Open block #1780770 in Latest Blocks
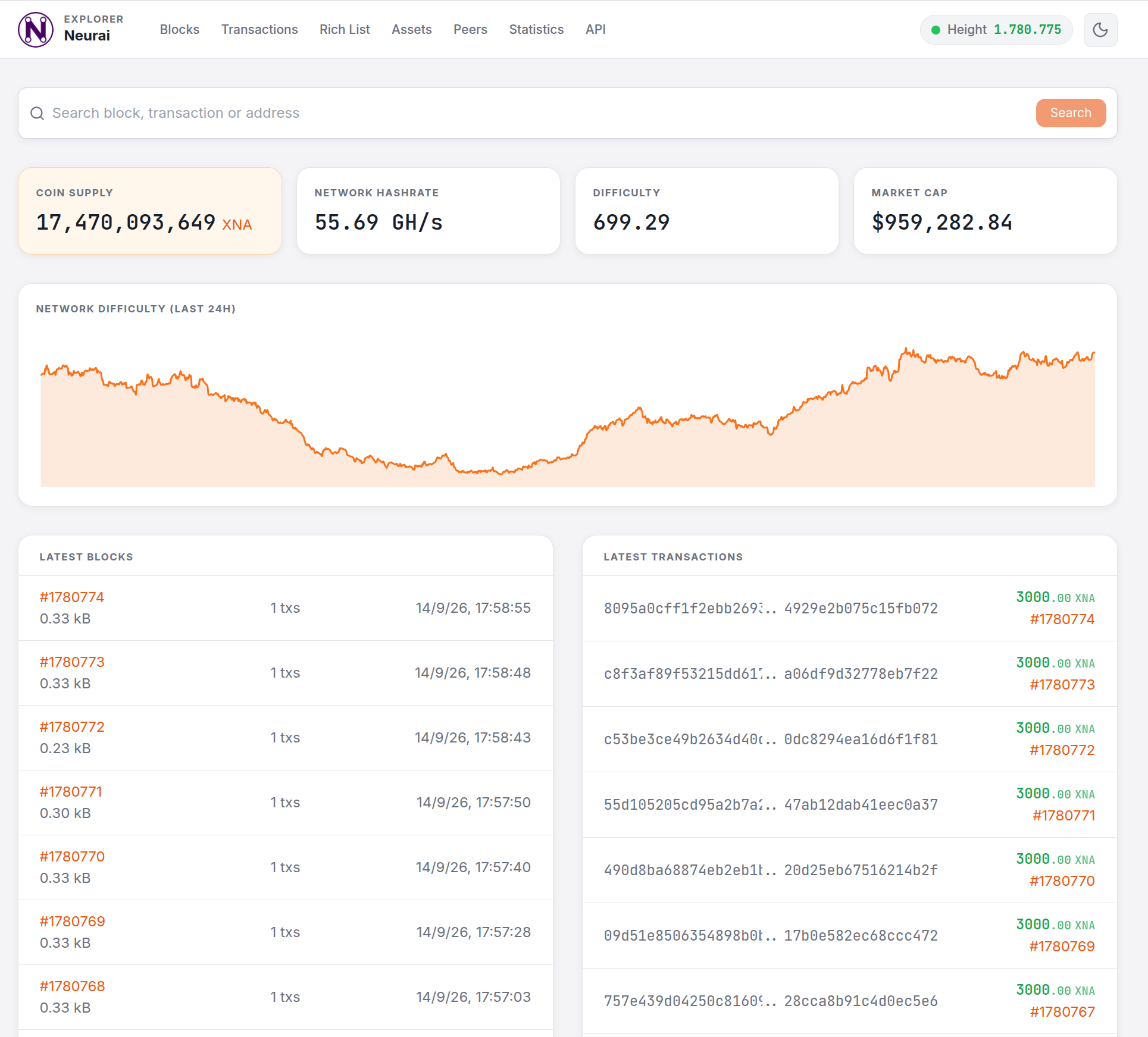The height and width of the screenshot is (1037, 1148). (72, 856)
